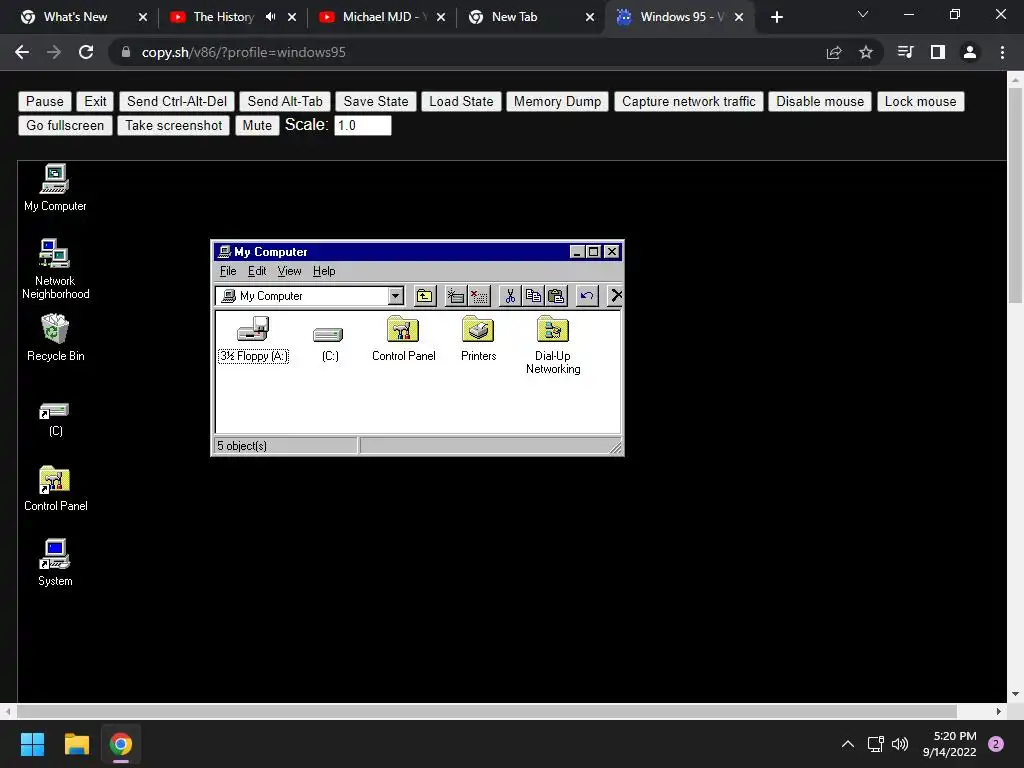The width and height of the screenshot is (1024, 768).
Task: Click the Cut scissors toolbar icon
Action: point(510,296)
